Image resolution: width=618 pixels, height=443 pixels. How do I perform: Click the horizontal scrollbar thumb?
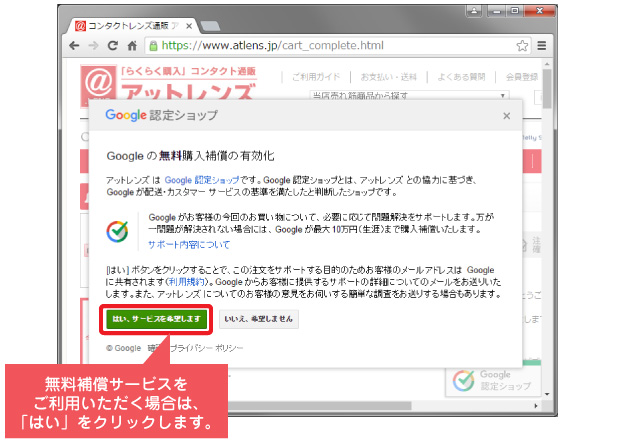320,406
